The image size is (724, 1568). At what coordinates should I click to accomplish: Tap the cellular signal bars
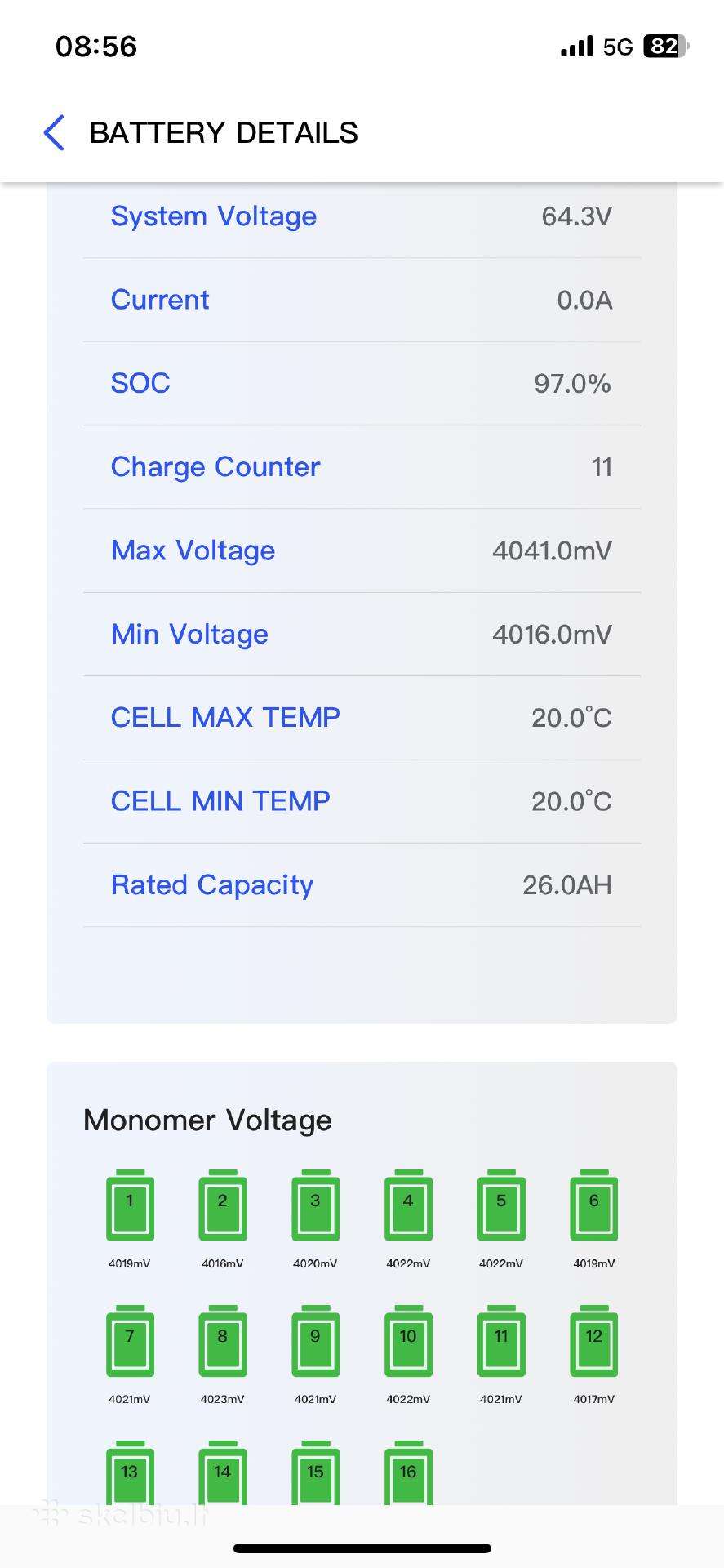coord(577,47)
